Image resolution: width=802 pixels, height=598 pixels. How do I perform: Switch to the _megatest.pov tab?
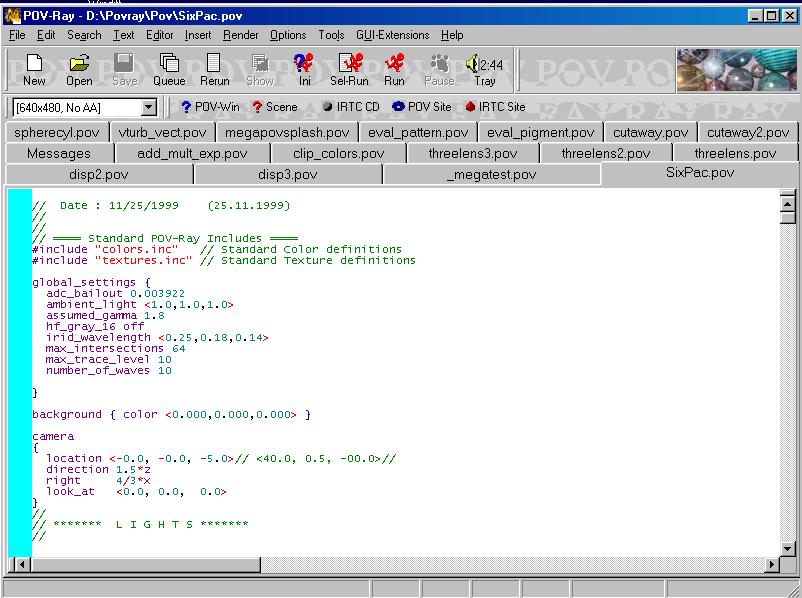pos(491,174)
